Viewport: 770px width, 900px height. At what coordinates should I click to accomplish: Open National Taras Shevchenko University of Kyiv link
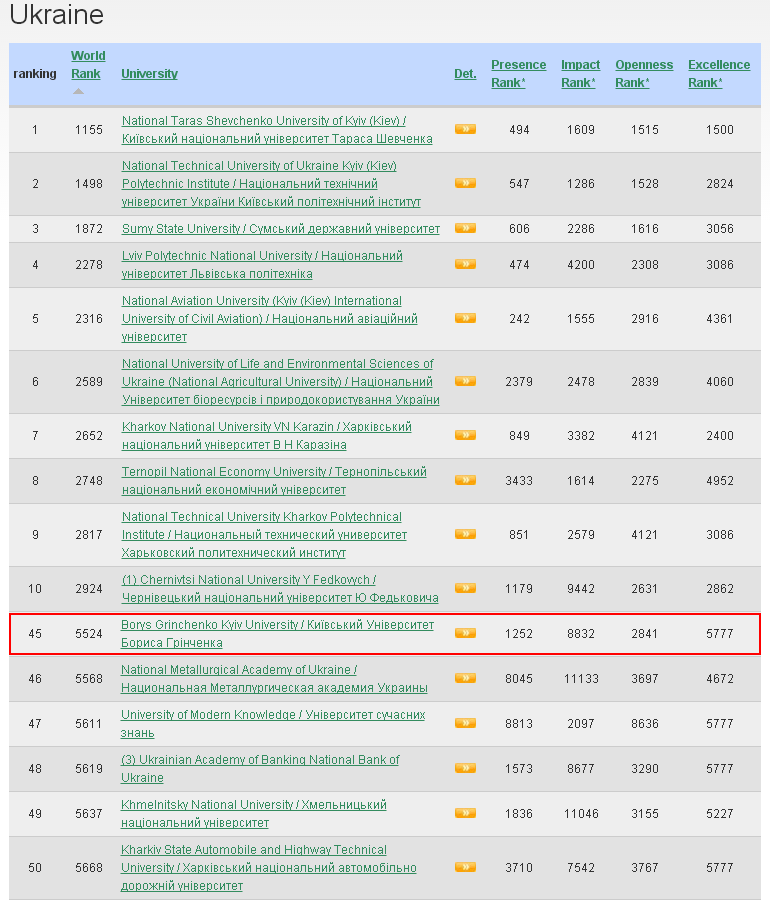(x=277, y=130)
